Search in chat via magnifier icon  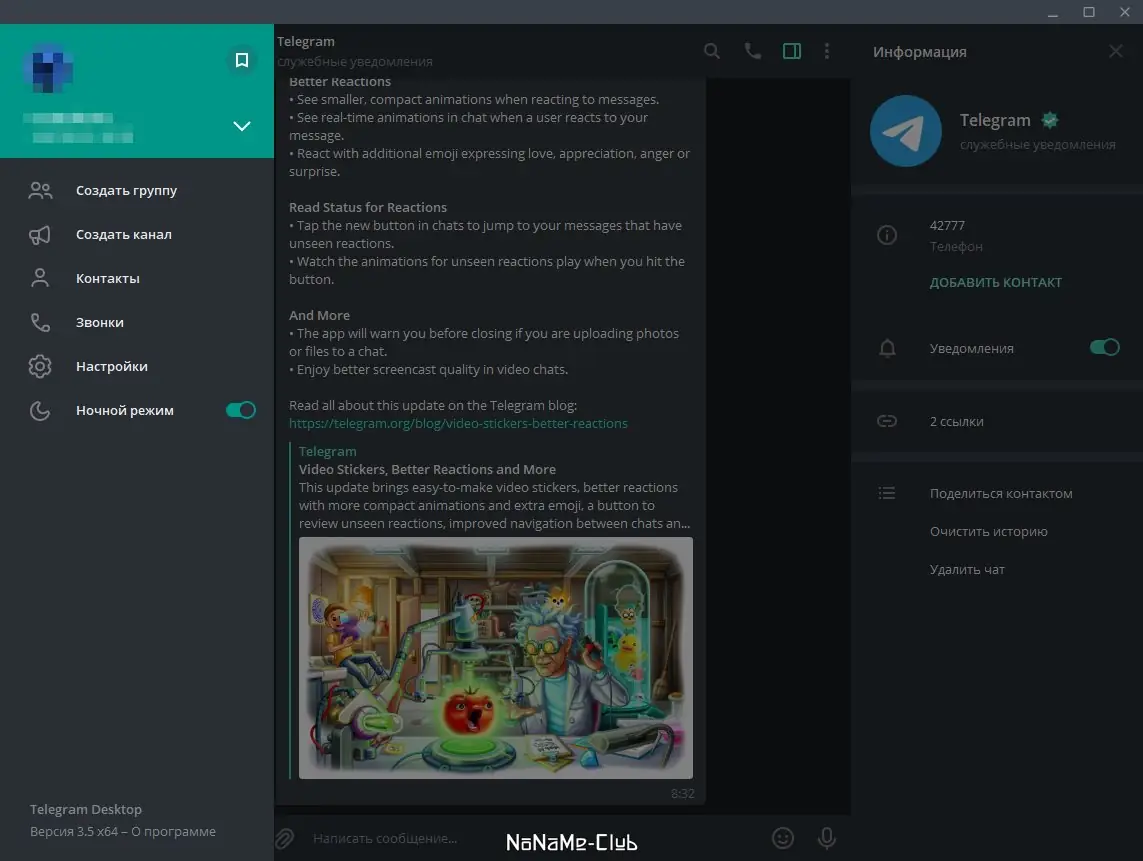[711, 51]
